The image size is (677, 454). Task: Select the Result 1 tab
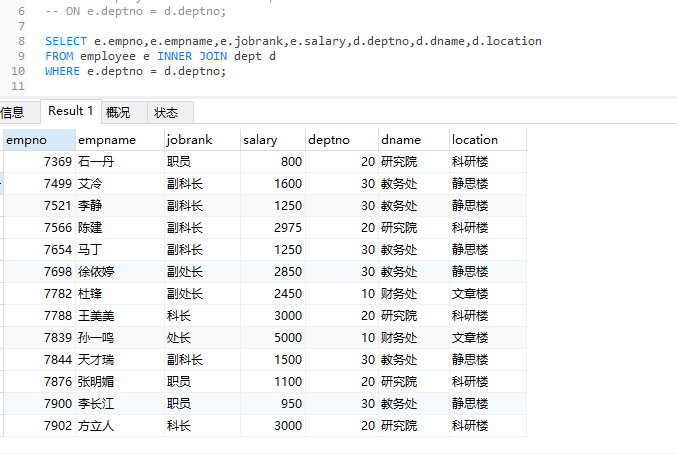point(71,111)
